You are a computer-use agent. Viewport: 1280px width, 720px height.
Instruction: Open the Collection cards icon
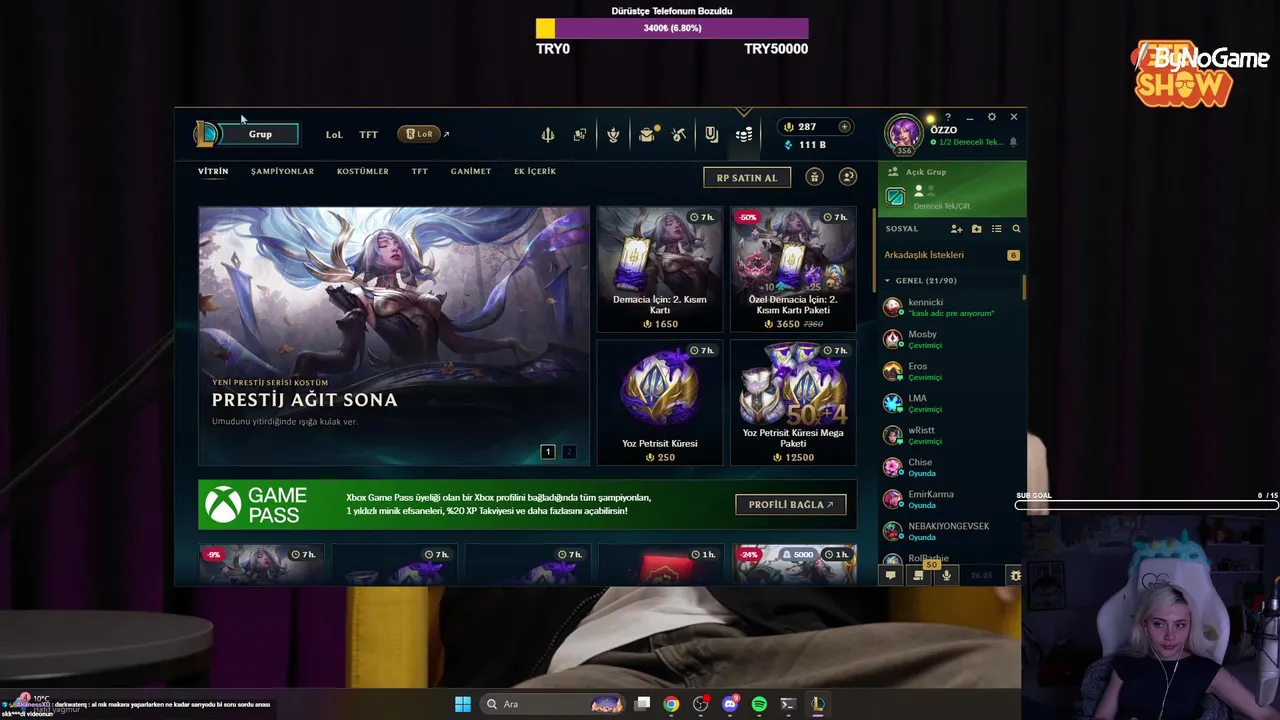pos(580,135)
